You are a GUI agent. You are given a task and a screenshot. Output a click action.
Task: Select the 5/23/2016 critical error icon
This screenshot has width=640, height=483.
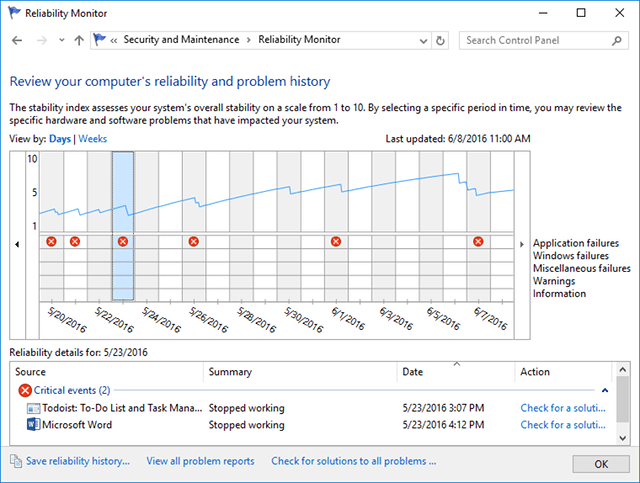(x=123, y=242)
